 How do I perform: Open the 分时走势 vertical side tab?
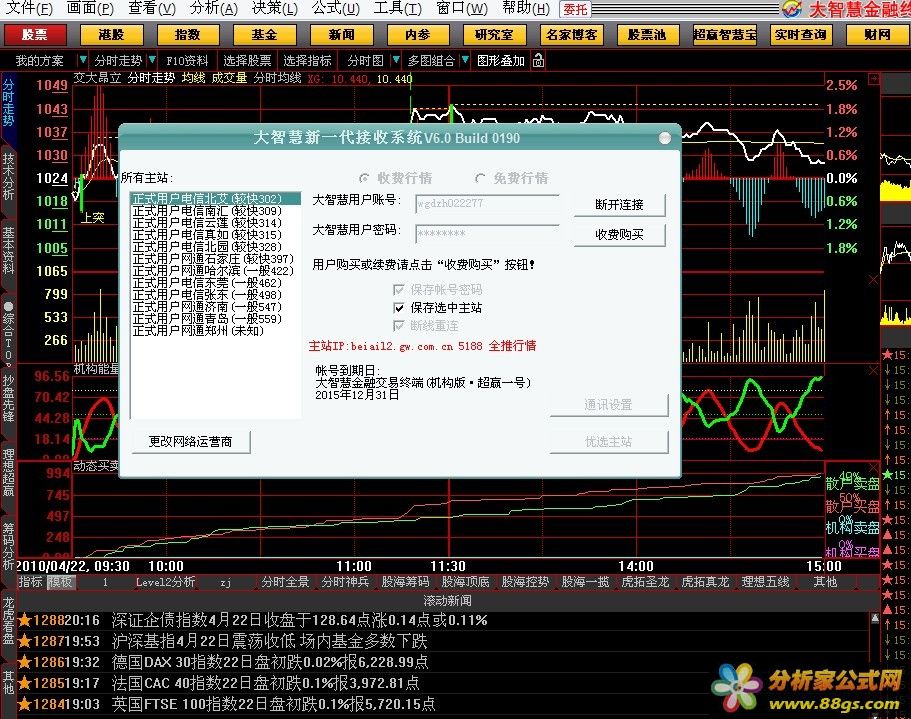(x=8, y=103)
